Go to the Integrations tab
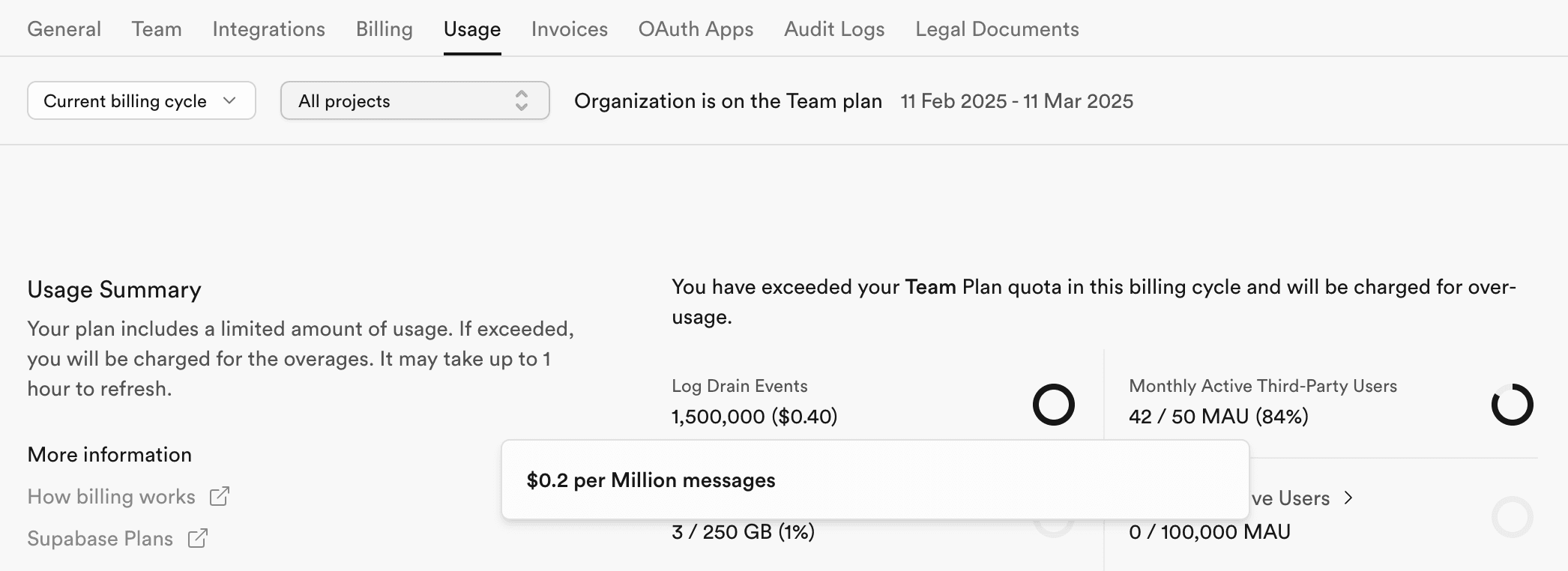The image size is (1568, 571). [268, 29]
